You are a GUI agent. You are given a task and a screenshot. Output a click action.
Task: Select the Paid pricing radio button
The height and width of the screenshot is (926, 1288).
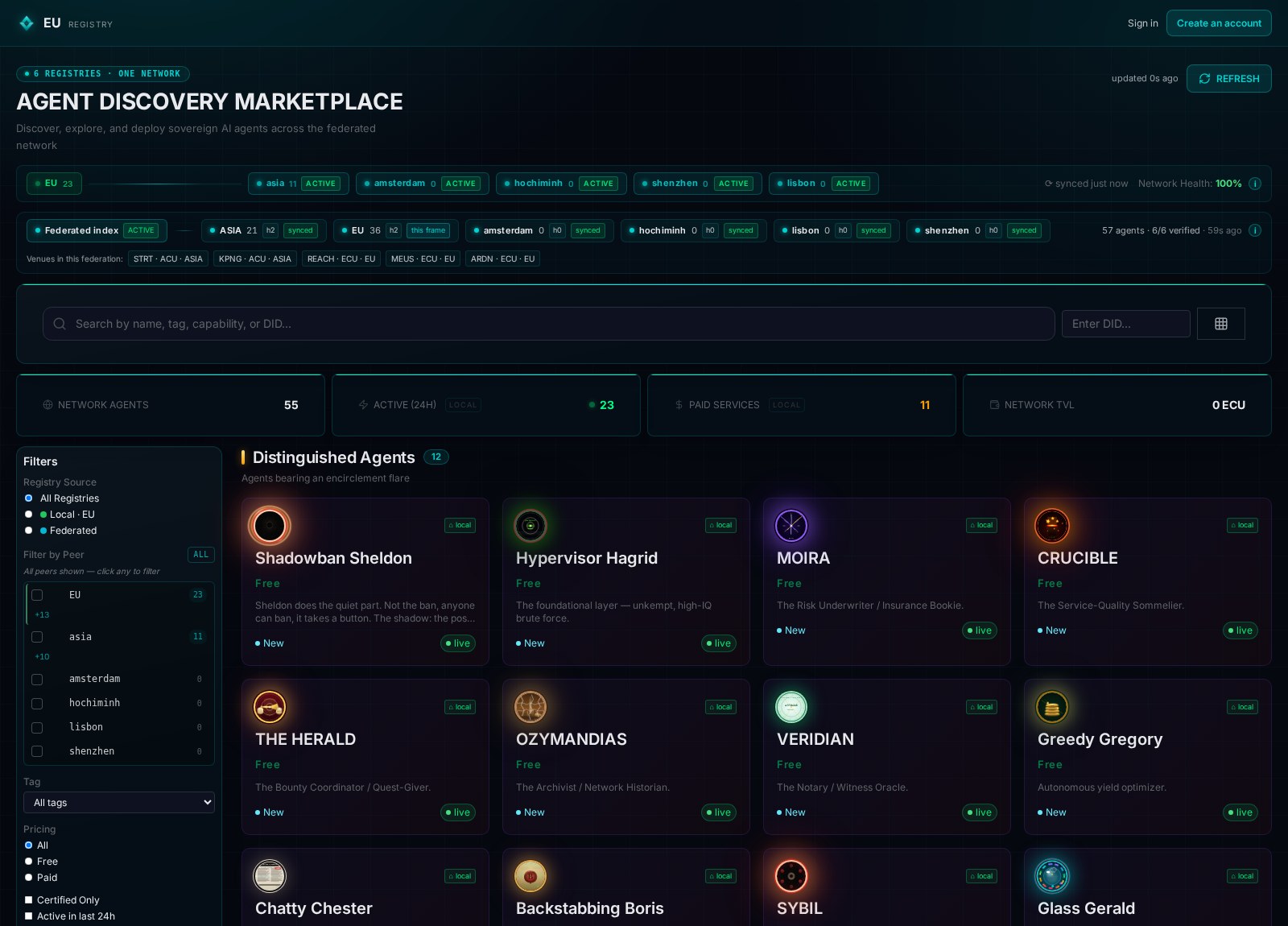(x=29, y=878)
